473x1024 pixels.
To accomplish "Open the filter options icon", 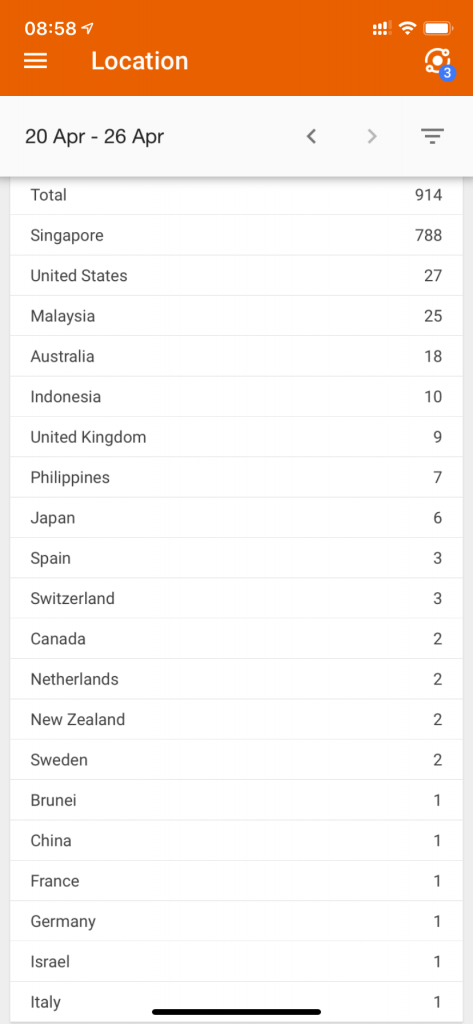I will pyautogui.click(x=432, y=136).
